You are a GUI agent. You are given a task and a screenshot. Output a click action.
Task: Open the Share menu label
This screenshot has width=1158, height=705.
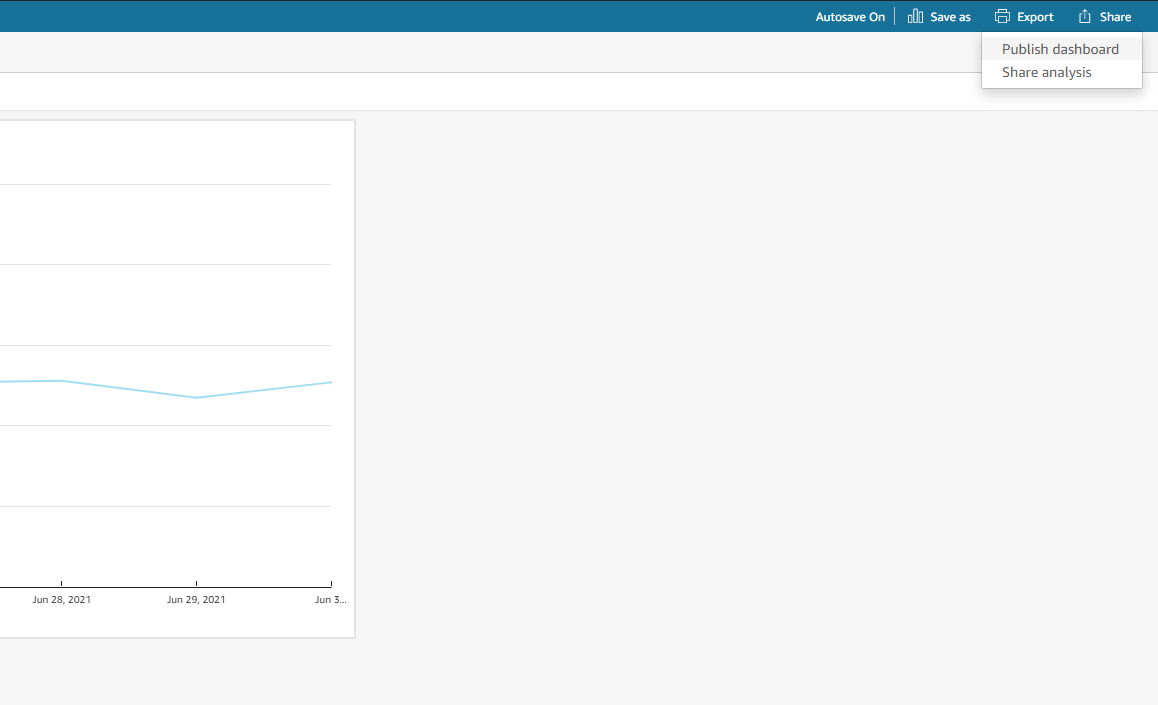[x=1115, y=17]
